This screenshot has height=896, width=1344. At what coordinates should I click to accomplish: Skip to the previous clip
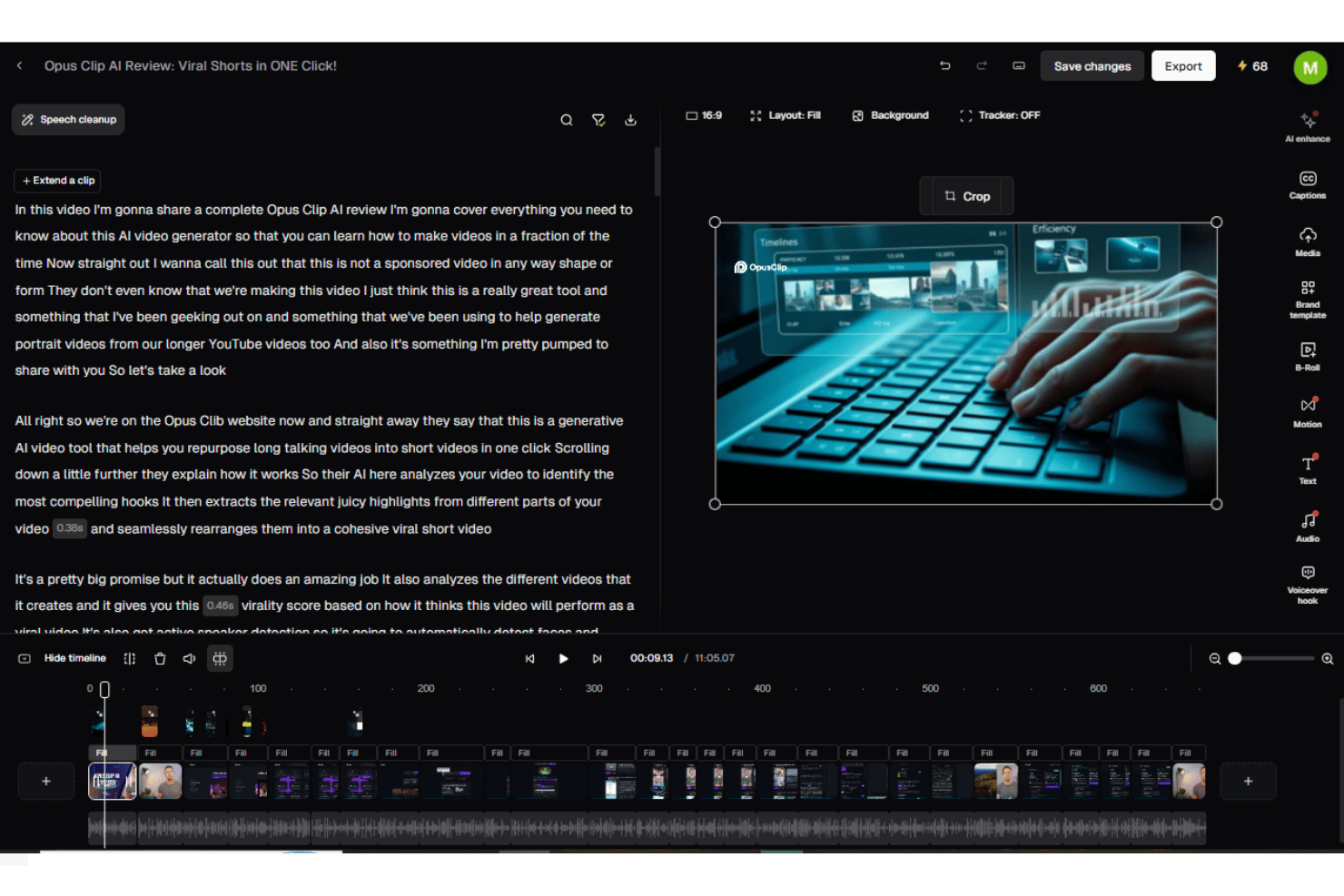pyautogui.click(x=529, y=659)
